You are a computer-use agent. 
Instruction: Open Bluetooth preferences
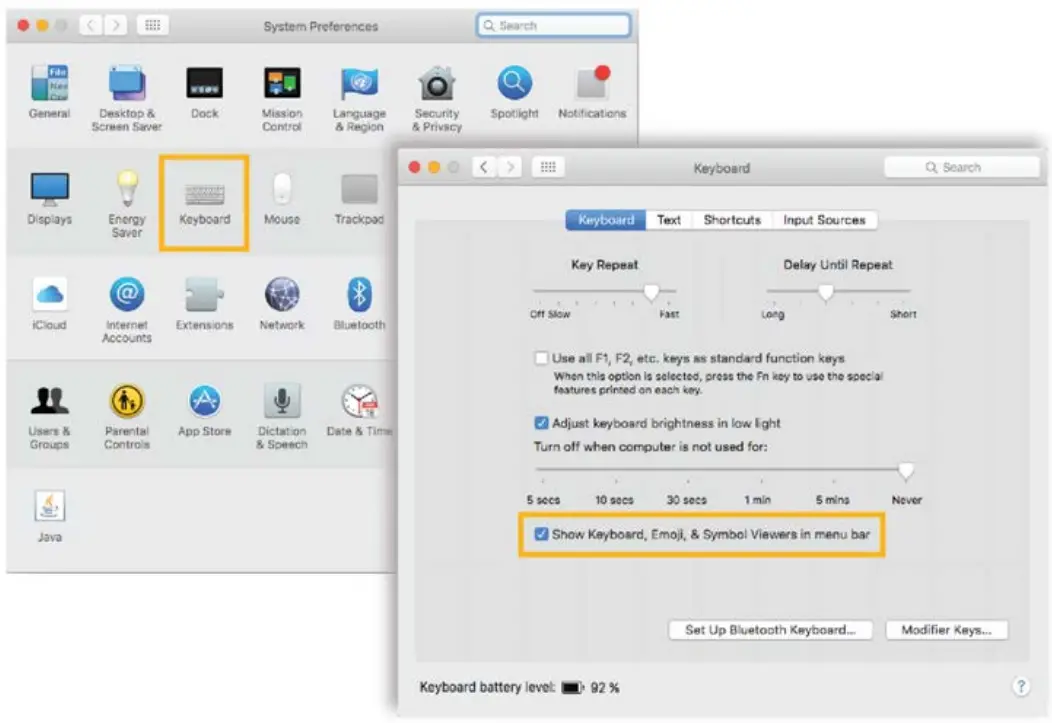pyautogui.click(x=360, y=303)
